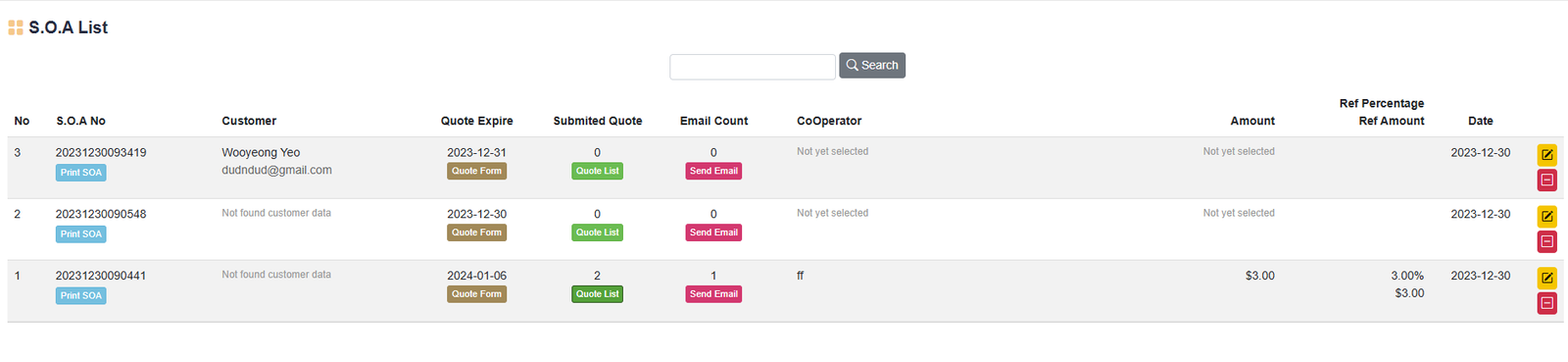Click the Amount column header
Screen dimensions: 1568x362
(1252, 121)
